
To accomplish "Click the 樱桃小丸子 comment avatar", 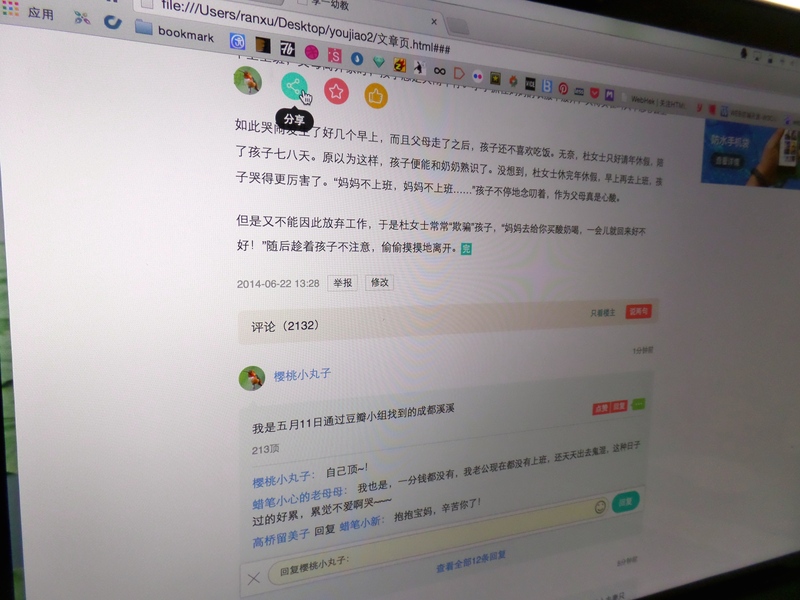I will [252, 378].
